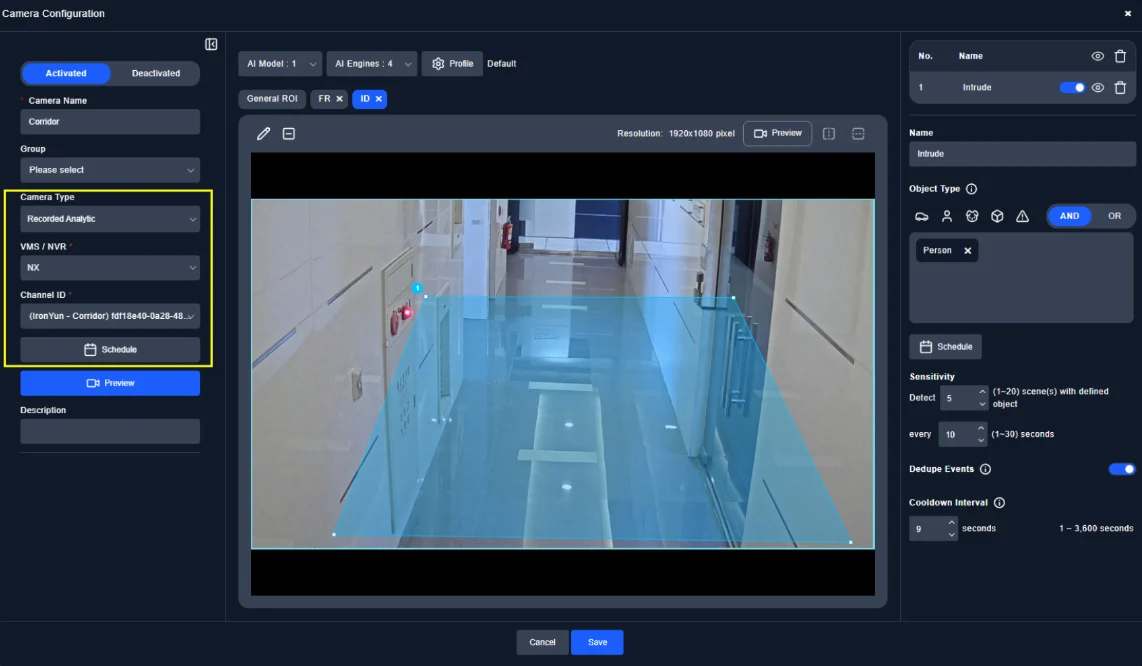Click the Description input field

[110, 431]
